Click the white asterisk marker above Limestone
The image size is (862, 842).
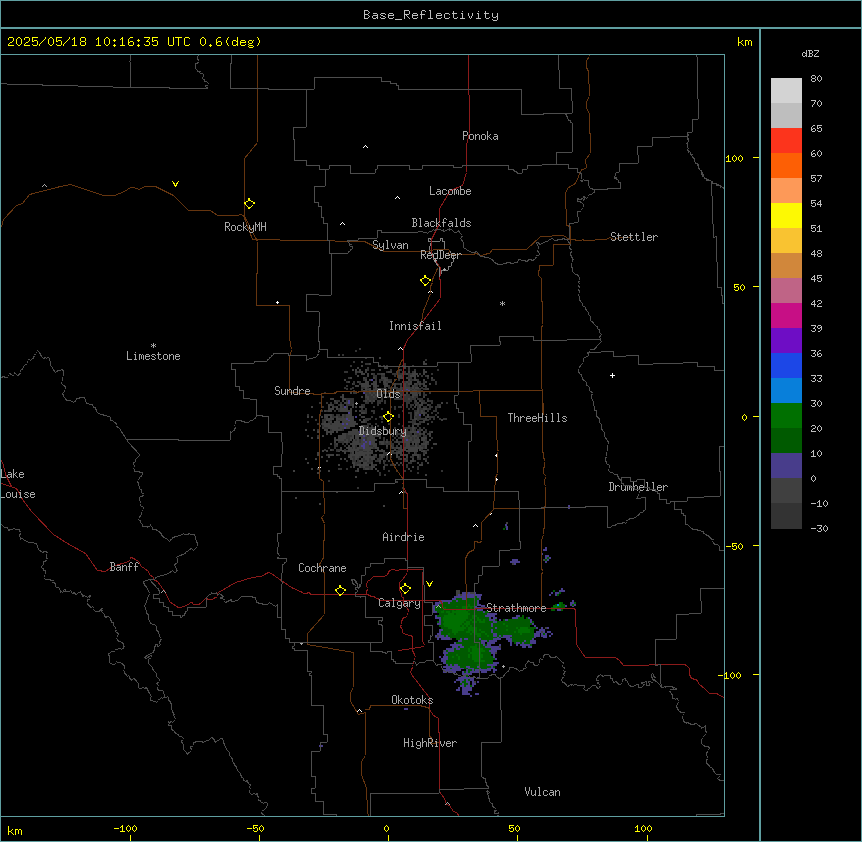[x=153, y=346]
